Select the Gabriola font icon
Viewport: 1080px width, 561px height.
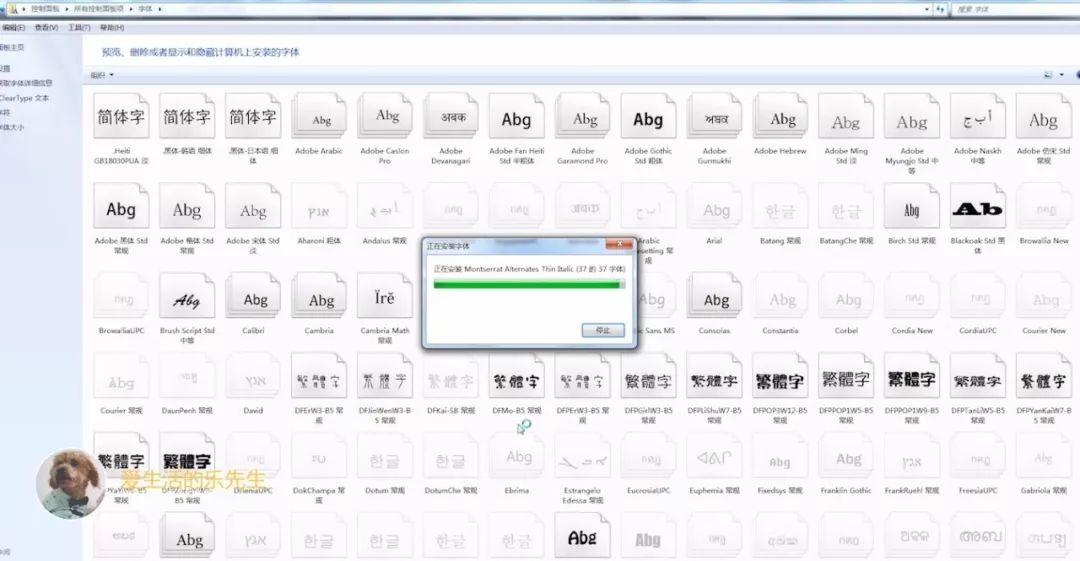[1043, 456]
